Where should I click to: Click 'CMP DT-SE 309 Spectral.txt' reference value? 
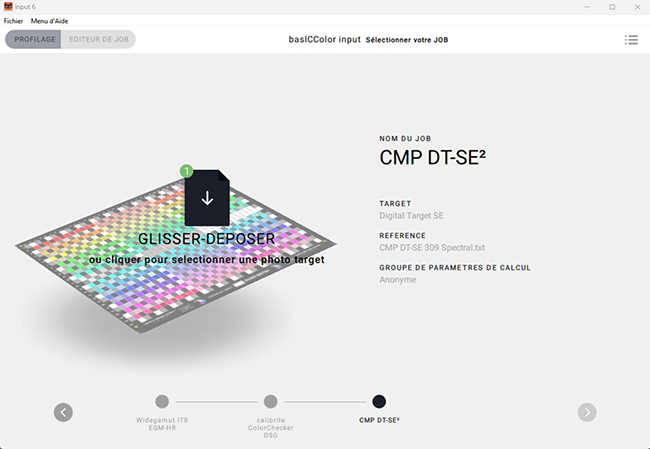tap(432, 248)
